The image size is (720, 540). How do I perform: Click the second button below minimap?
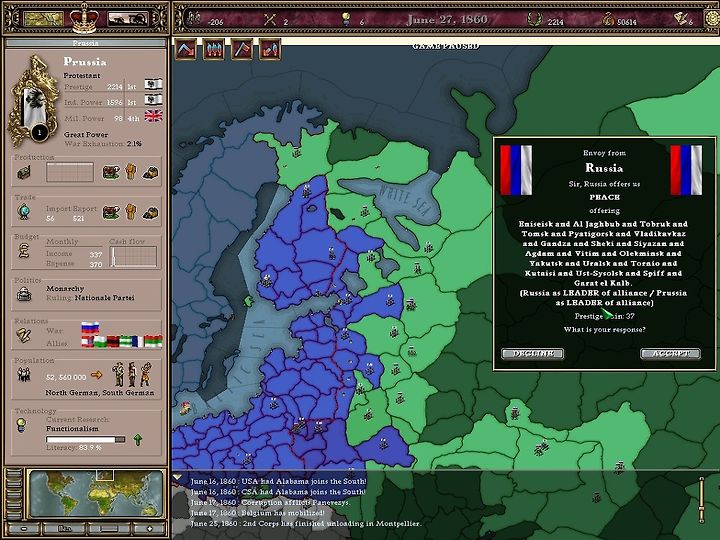(64, 529)
